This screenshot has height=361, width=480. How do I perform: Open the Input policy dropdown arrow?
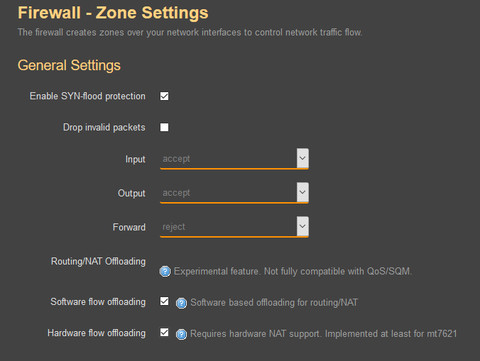(x=303, y=158)
